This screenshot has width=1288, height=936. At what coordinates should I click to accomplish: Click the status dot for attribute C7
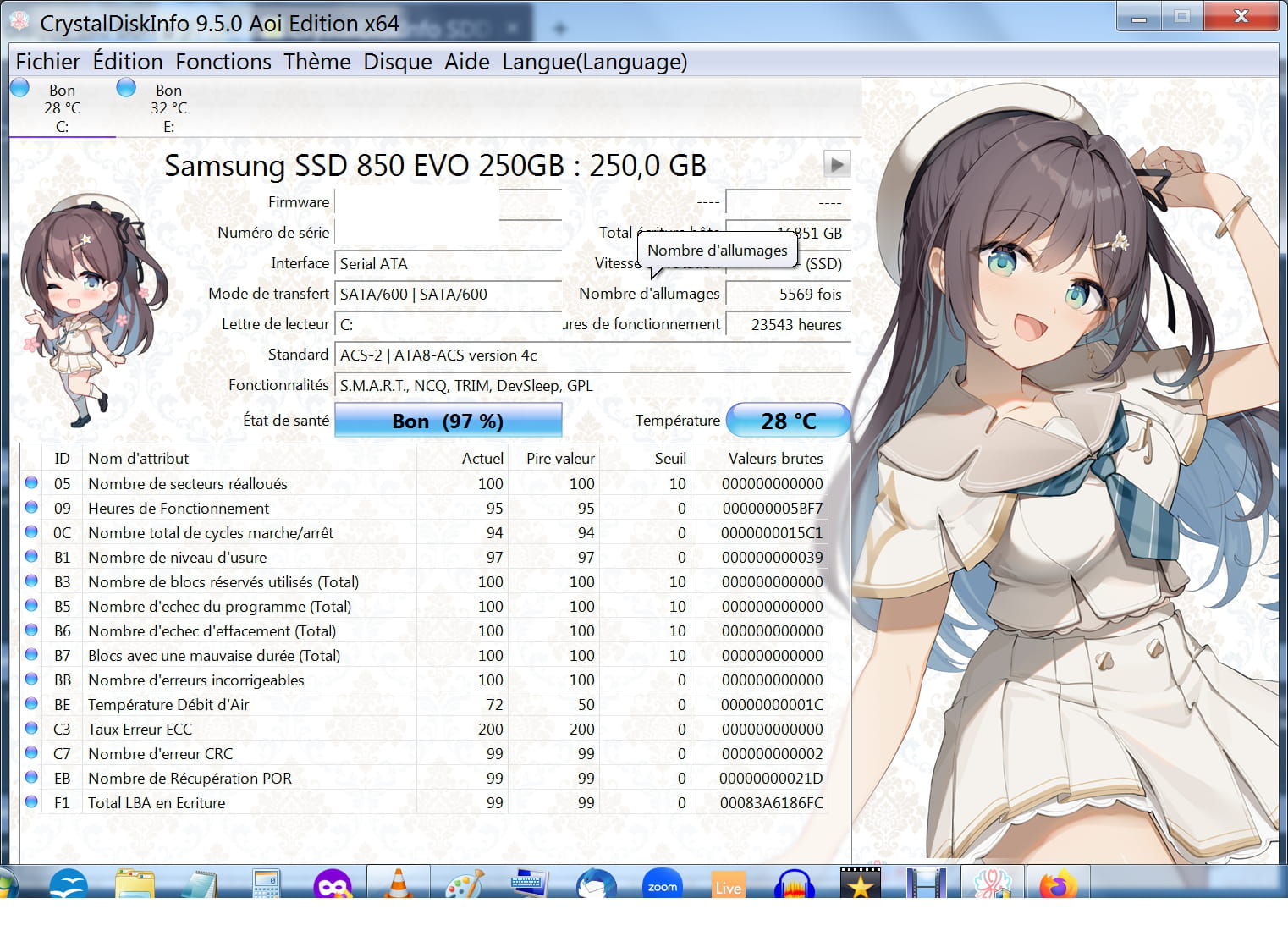click(31, 753)
